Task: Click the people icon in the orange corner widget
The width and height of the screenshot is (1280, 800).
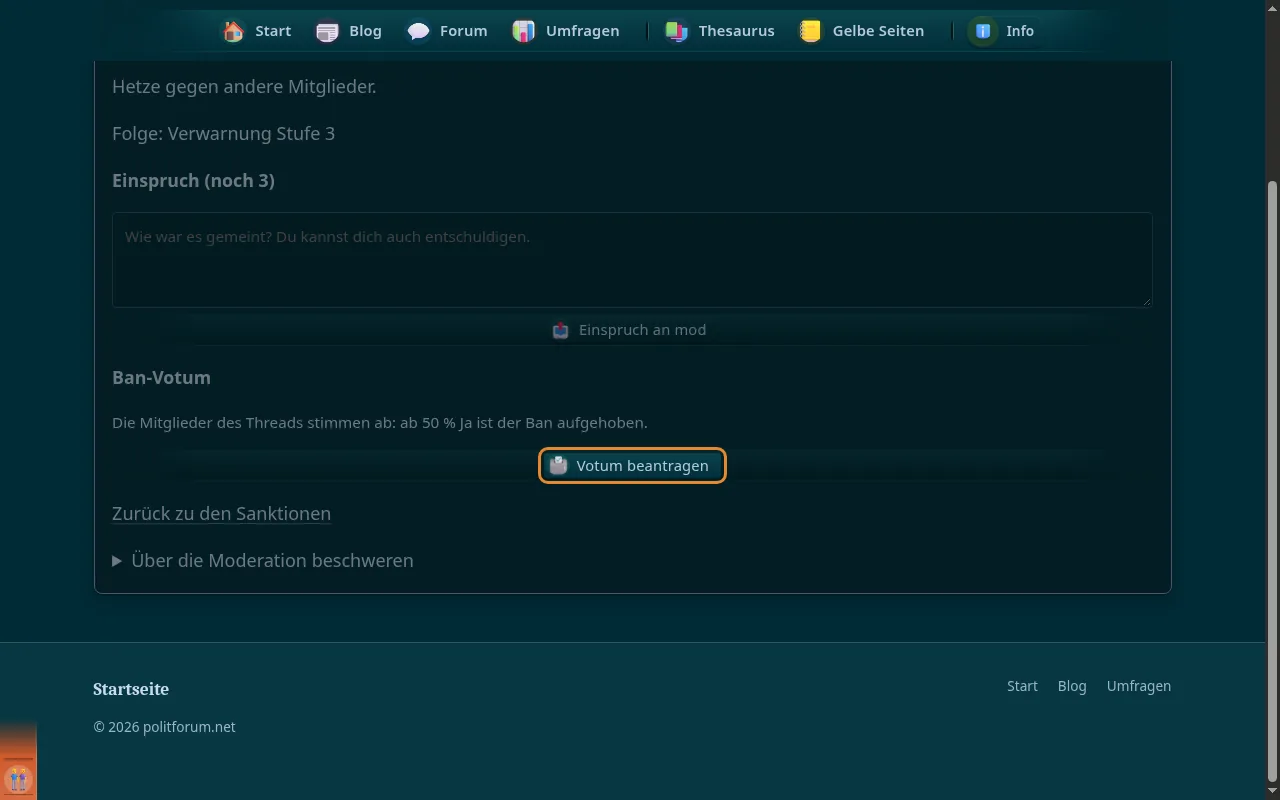Action: [x=18, y=779]
